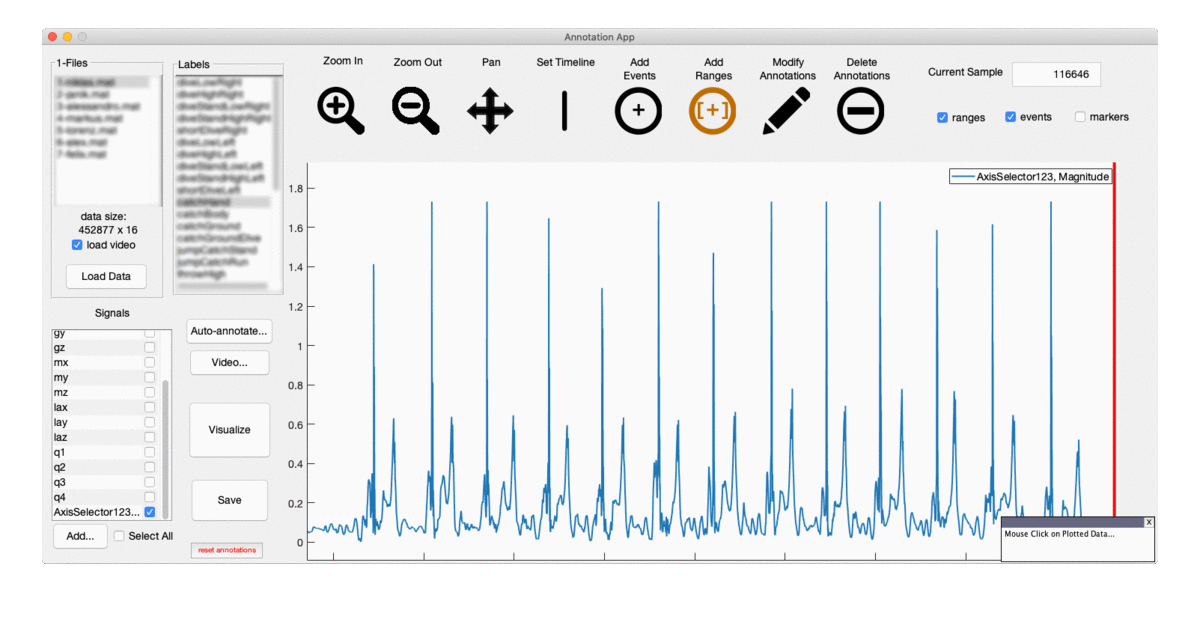Enable the mx signal checkbox

tap(150, 362)
